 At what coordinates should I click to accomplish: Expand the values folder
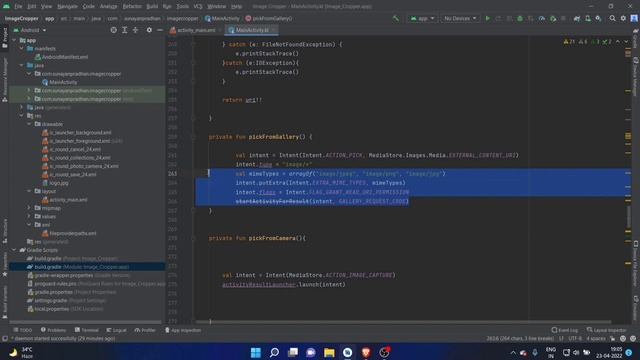coord(29,216)
